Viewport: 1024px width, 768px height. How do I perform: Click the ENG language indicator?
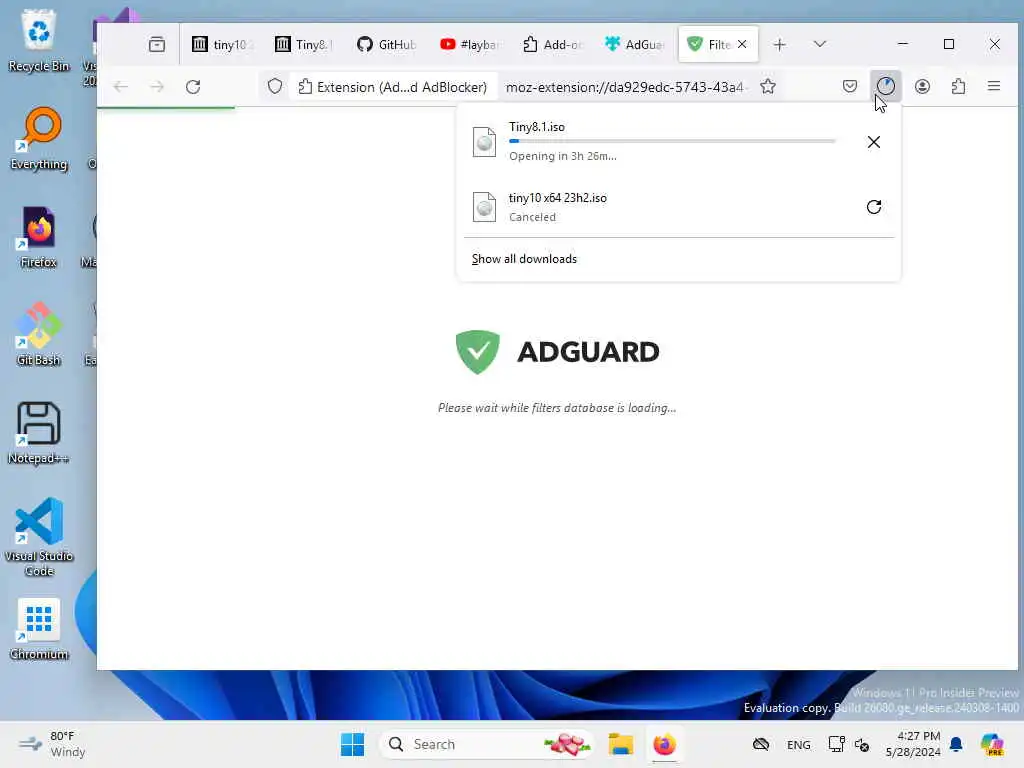click(798, 744)
